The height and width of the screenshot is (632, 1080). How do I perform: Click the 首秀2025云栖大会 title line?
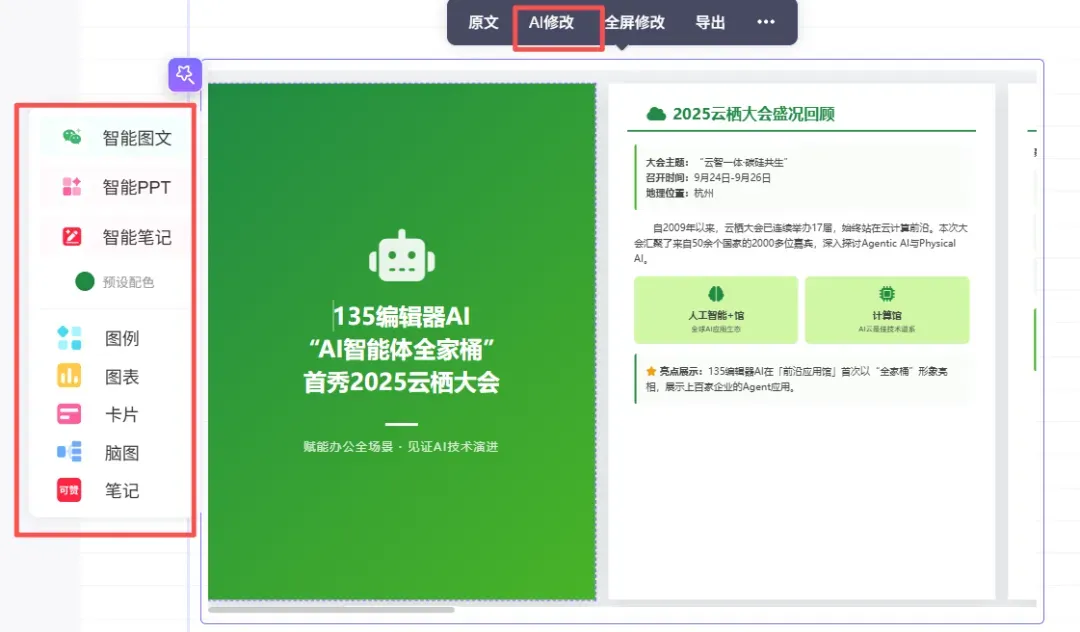click(402, 382)
